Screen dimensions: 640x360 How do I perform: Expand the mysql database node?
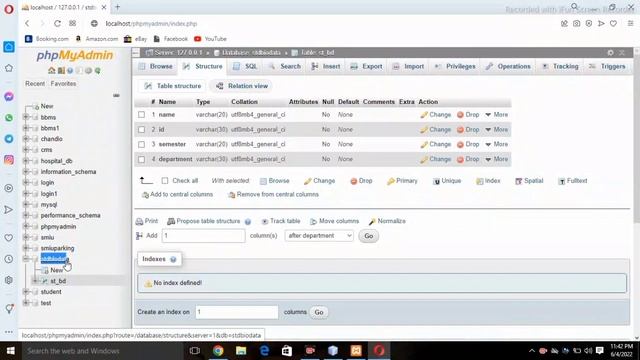click(26, 204)
